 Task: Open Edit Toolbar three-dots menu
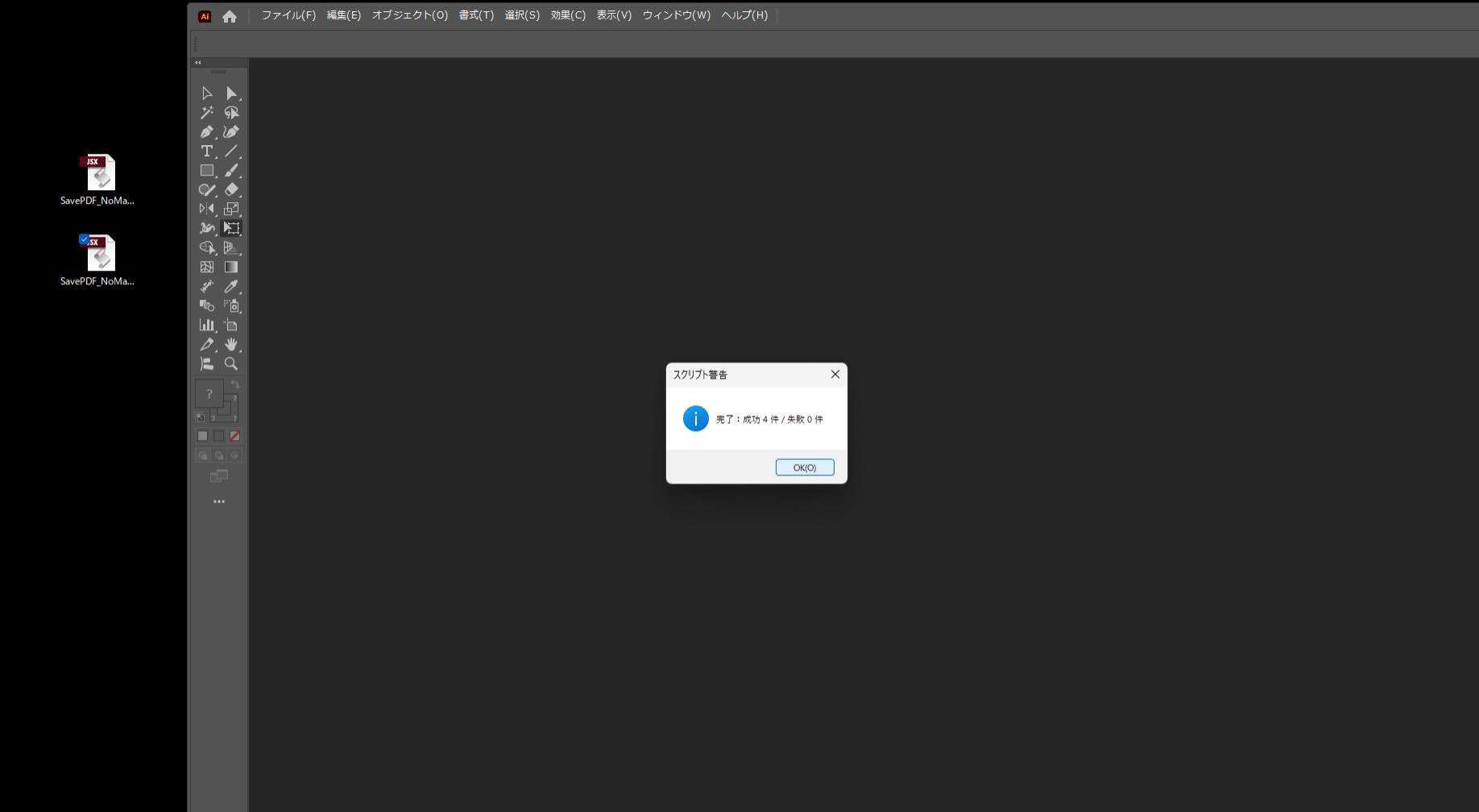click(219, 502)
